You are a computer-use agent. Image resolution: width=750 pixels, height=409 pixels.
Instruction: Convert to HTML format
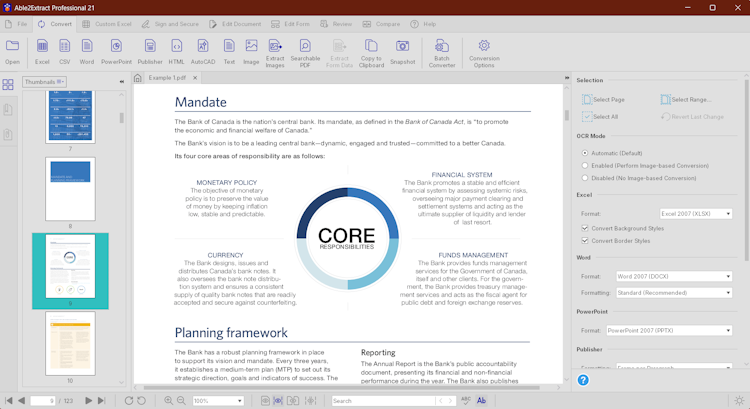176,46
